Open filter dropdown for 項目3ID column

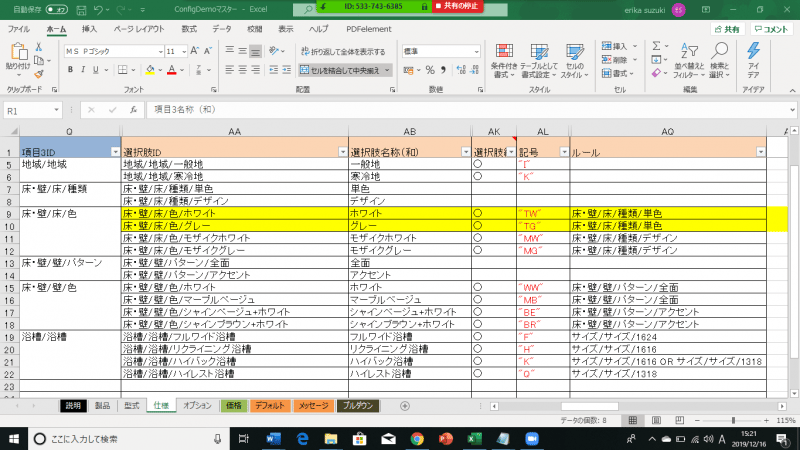(115, 152)
